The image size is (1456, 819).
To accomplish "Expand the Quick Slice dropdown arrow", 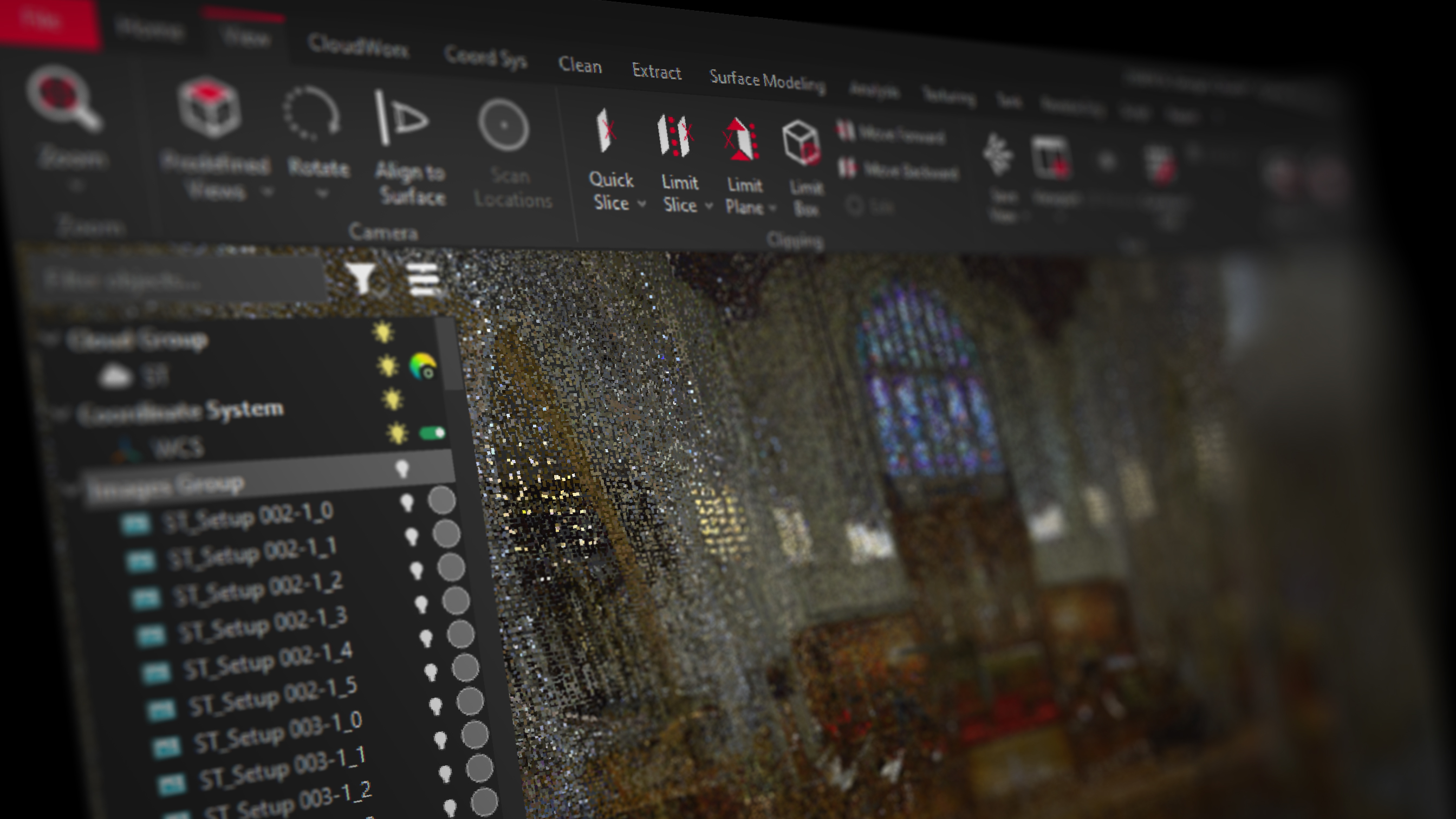I will (x=641, y=204).
